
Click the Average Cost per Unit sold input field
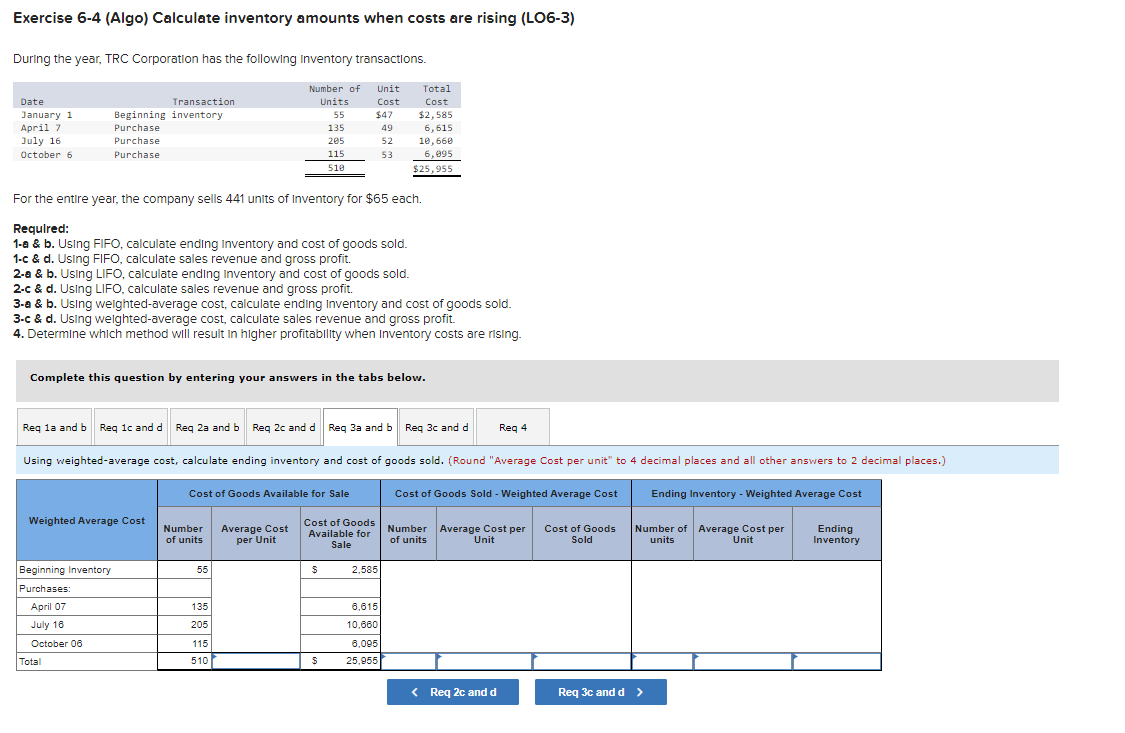pyautogui.click(x=484, y=660)
